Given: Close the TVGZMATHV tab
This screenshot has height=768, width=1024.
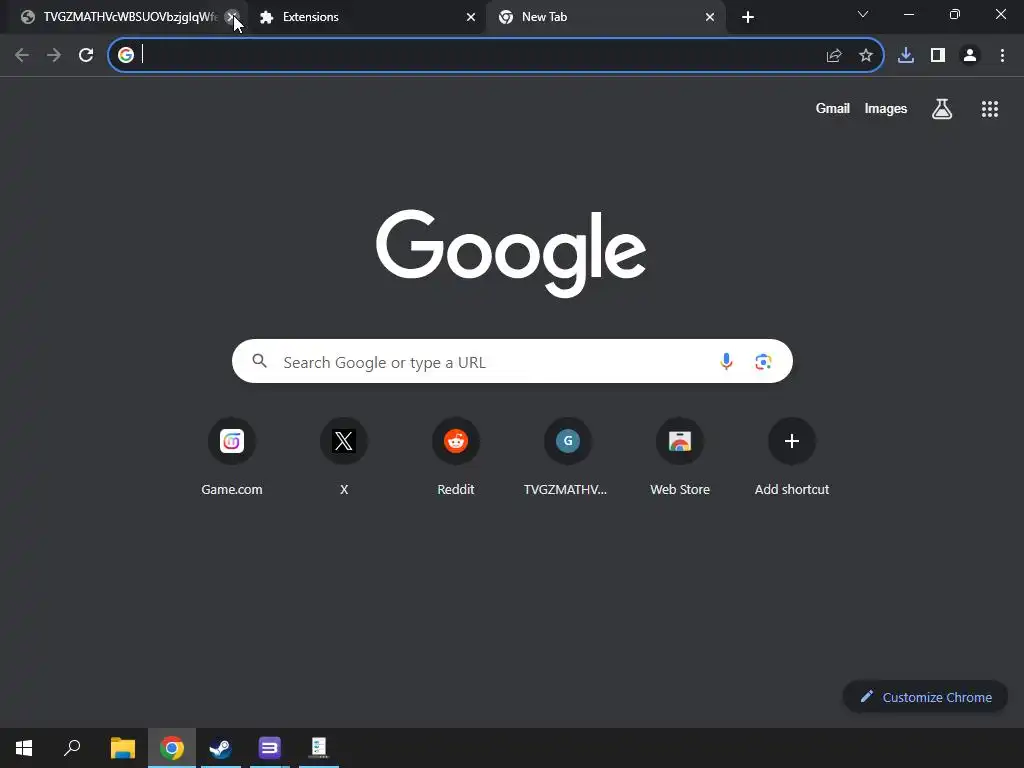Looking at the screenshot, I should pyautogui.click(x=231, y=17).
